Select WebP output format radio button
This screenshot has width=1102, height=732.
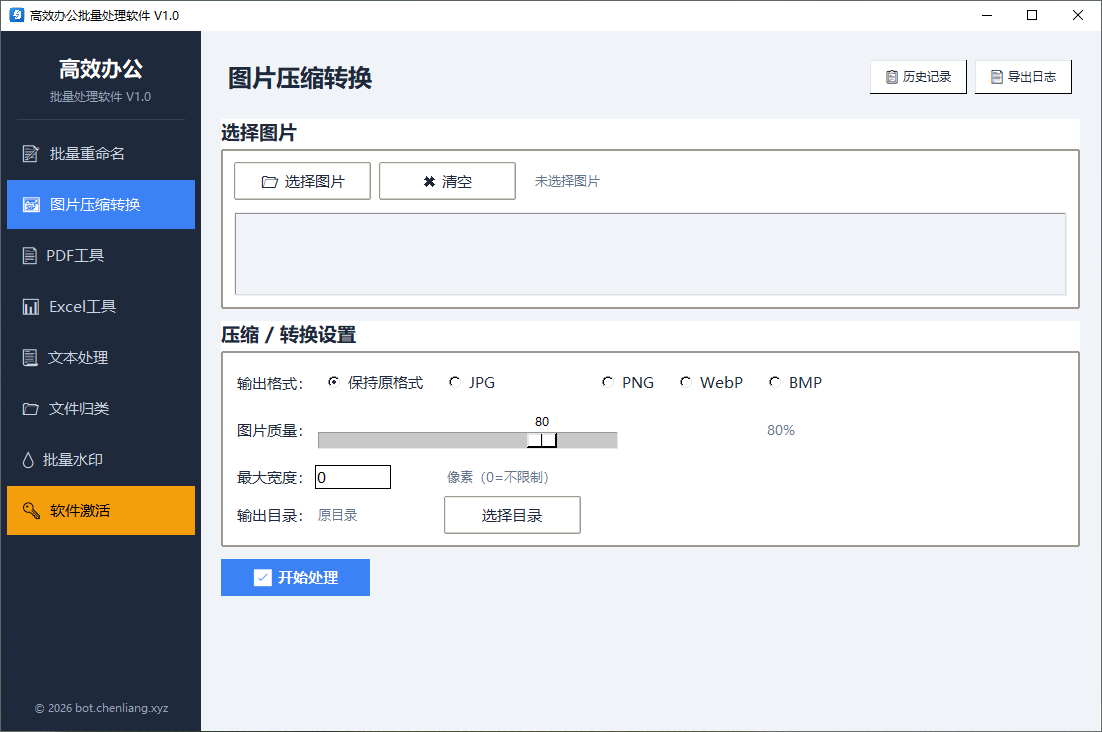point(685,382)
